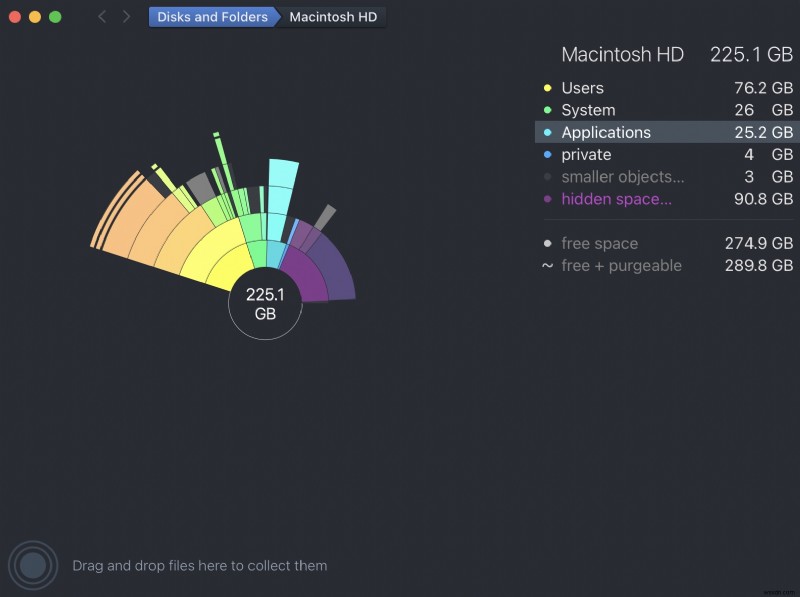Click the back navigation arrow
The width and height of the screenshot is (800, 597).
point(103,16)
